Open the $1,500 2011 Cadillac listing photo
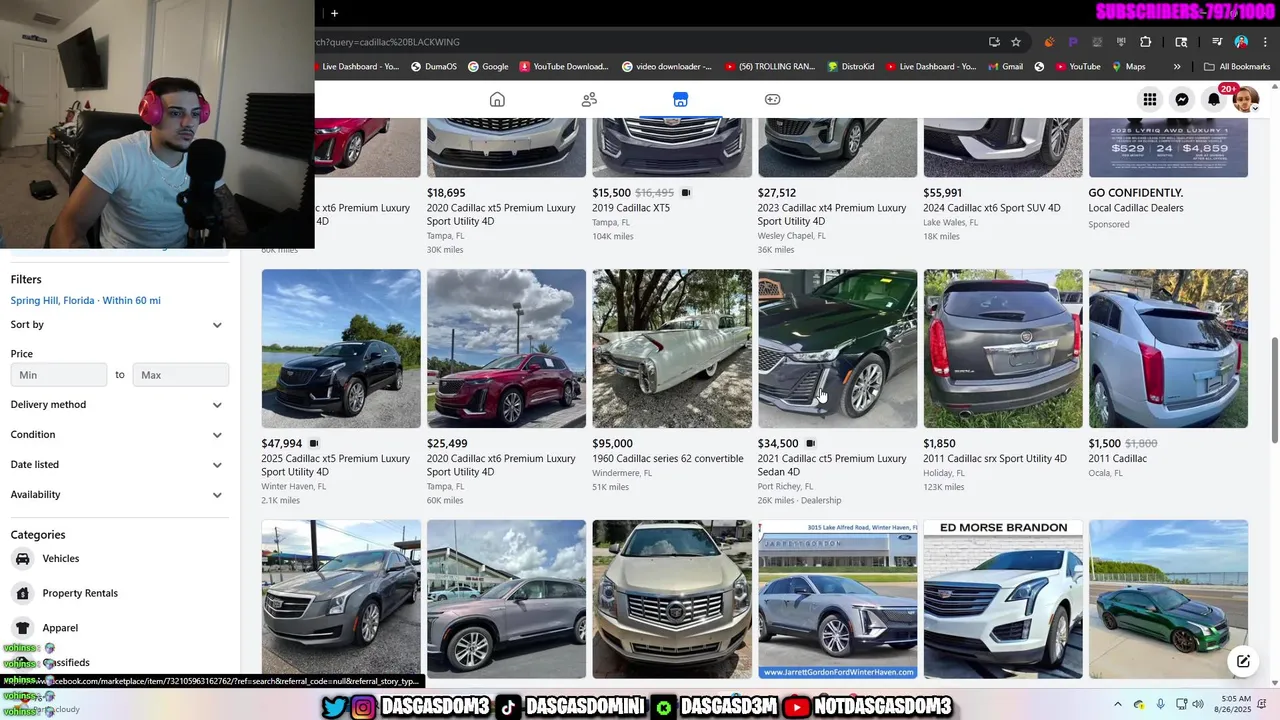 [1168, 348]
